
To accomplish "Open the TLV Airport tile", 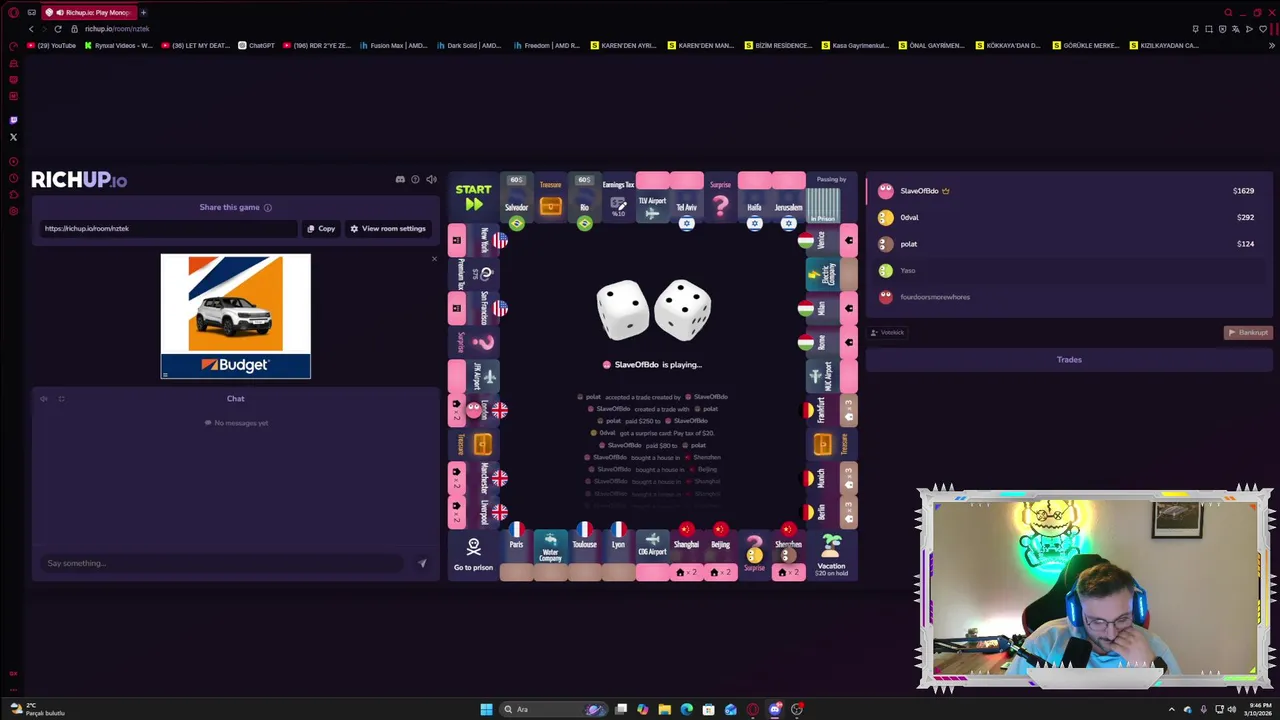I will (652, 198).
